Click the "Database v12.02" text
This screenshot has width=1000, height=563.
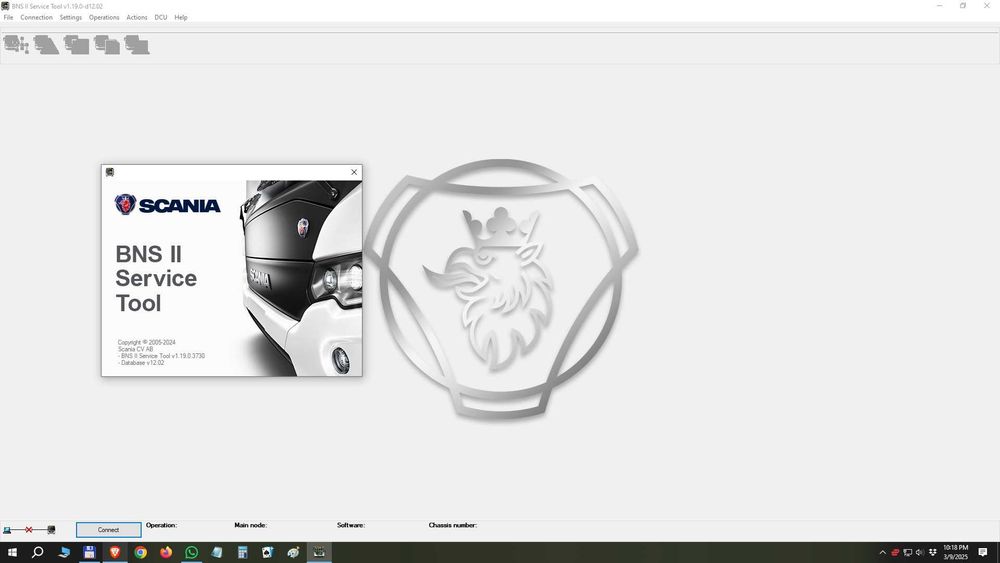pyautogui.click(x=141, y=363)
